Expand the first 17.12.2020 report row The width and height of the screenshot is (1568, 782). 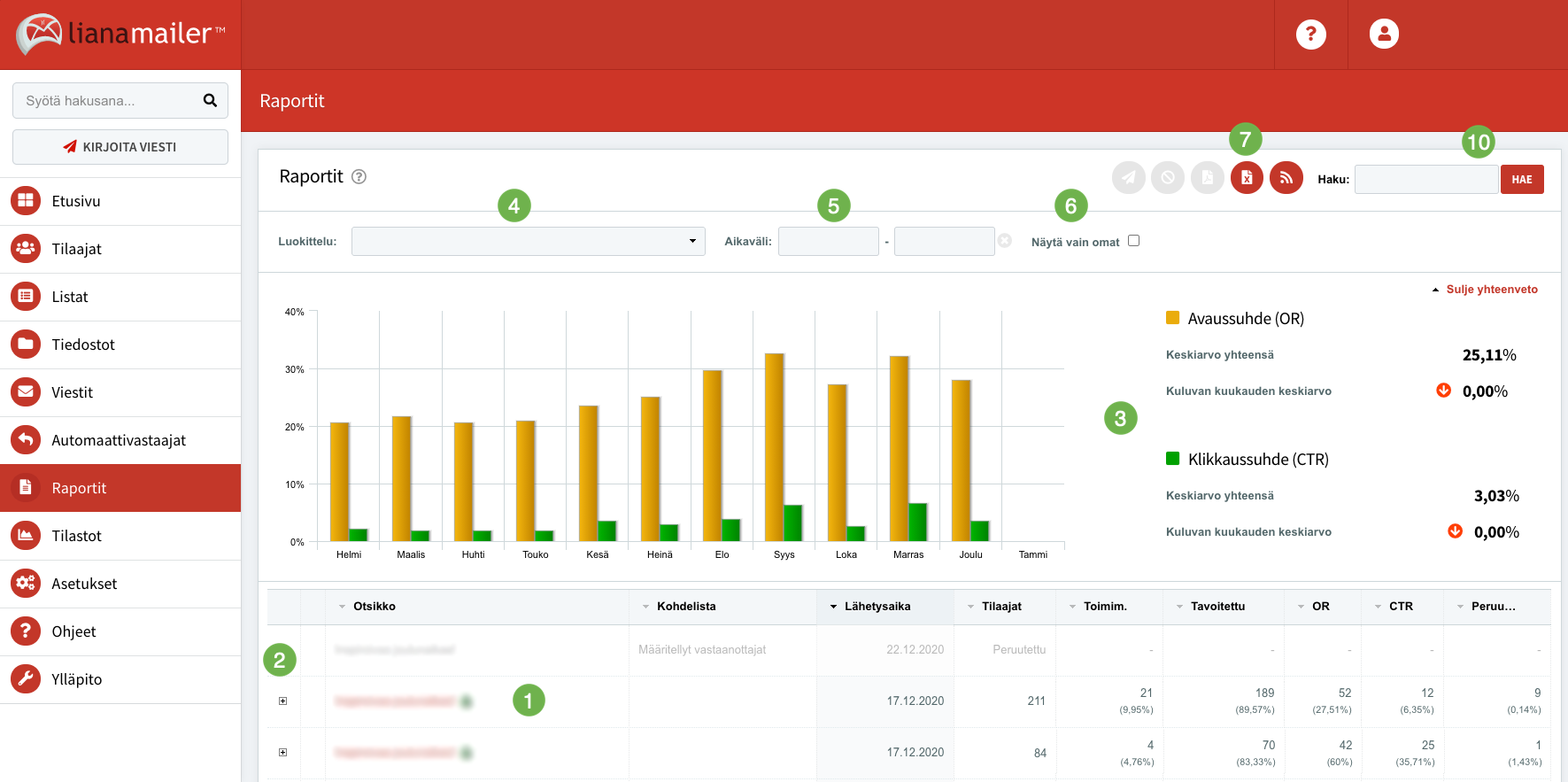(283, 701)
